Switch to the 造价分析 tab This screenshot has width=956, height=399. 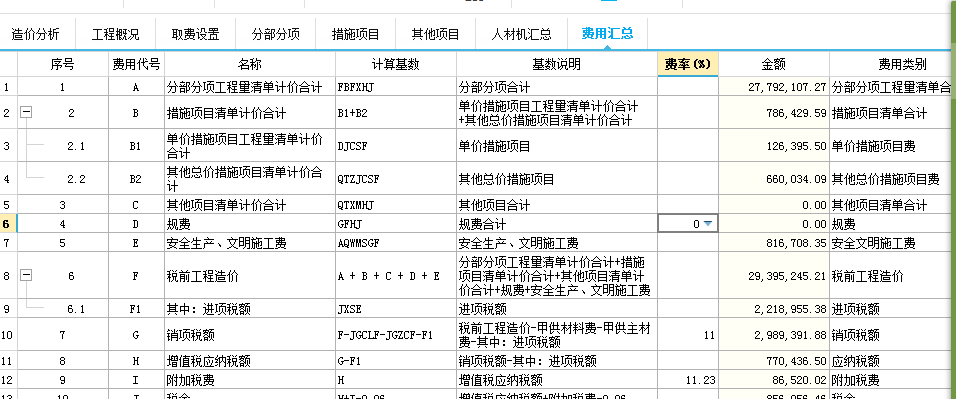36,34
